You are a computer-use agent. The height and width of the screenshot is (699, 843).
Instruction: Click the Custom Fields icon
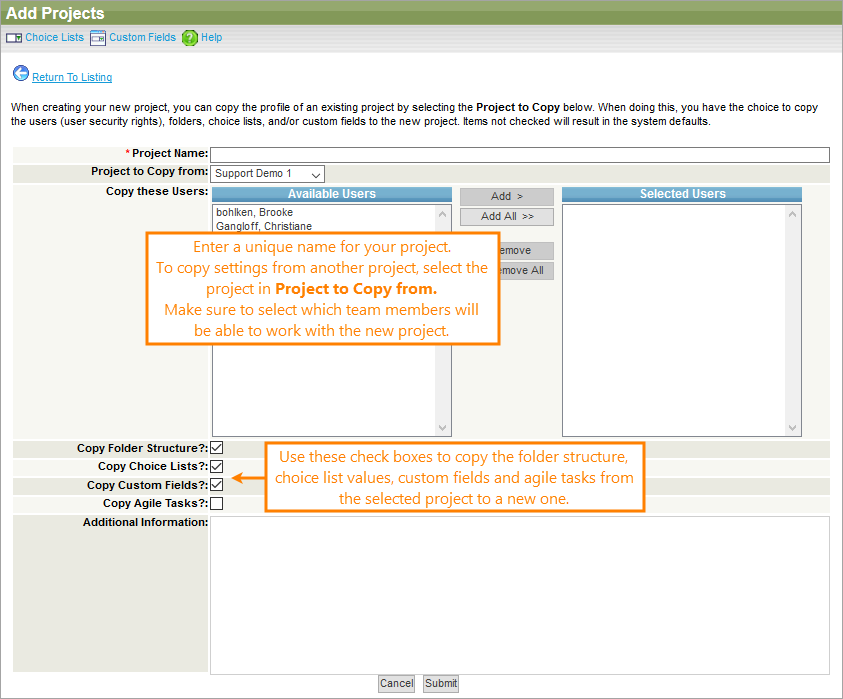[x=98, y=38]
